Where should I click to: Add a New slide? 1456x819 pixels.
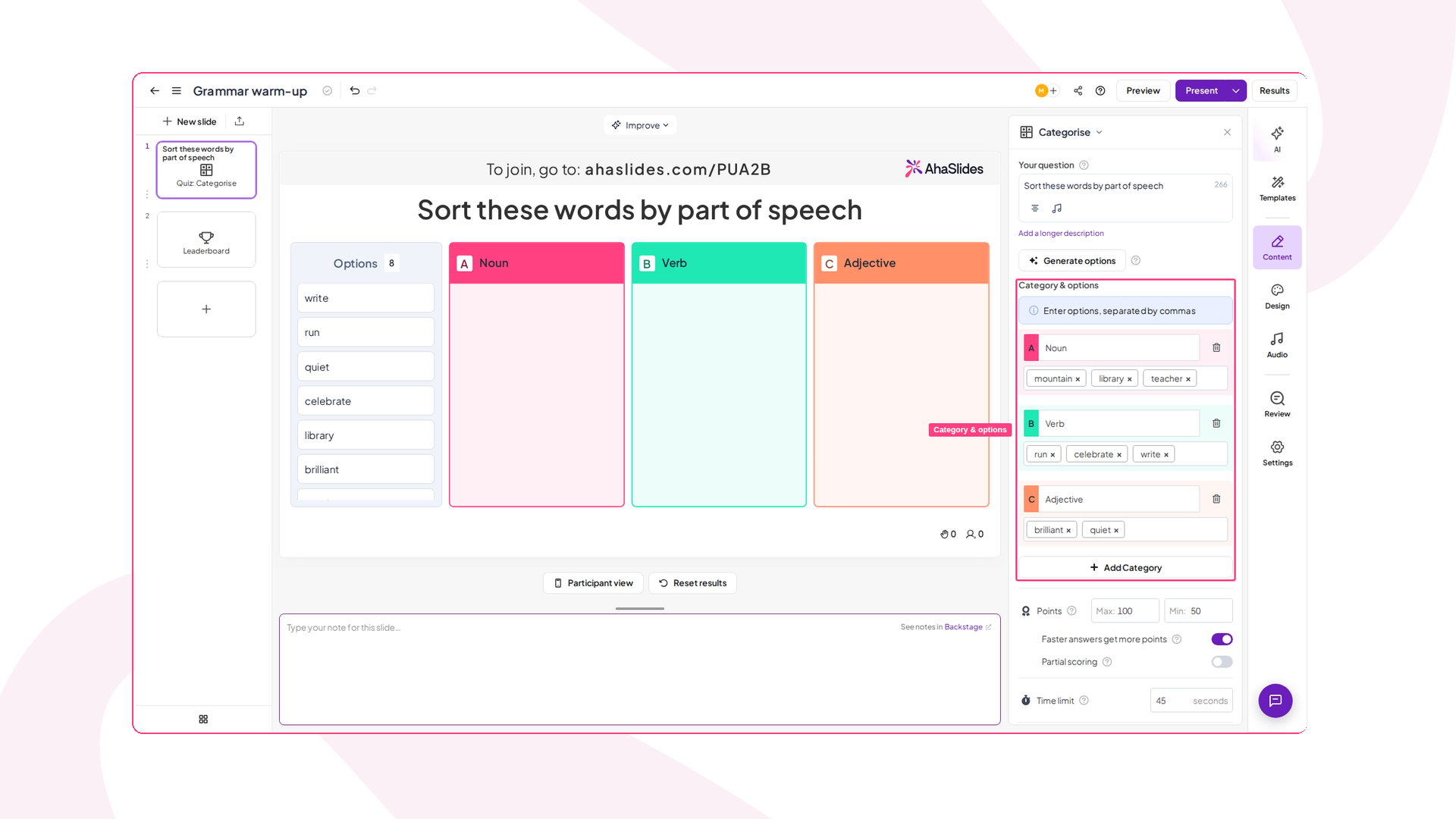tap(190, 121)
